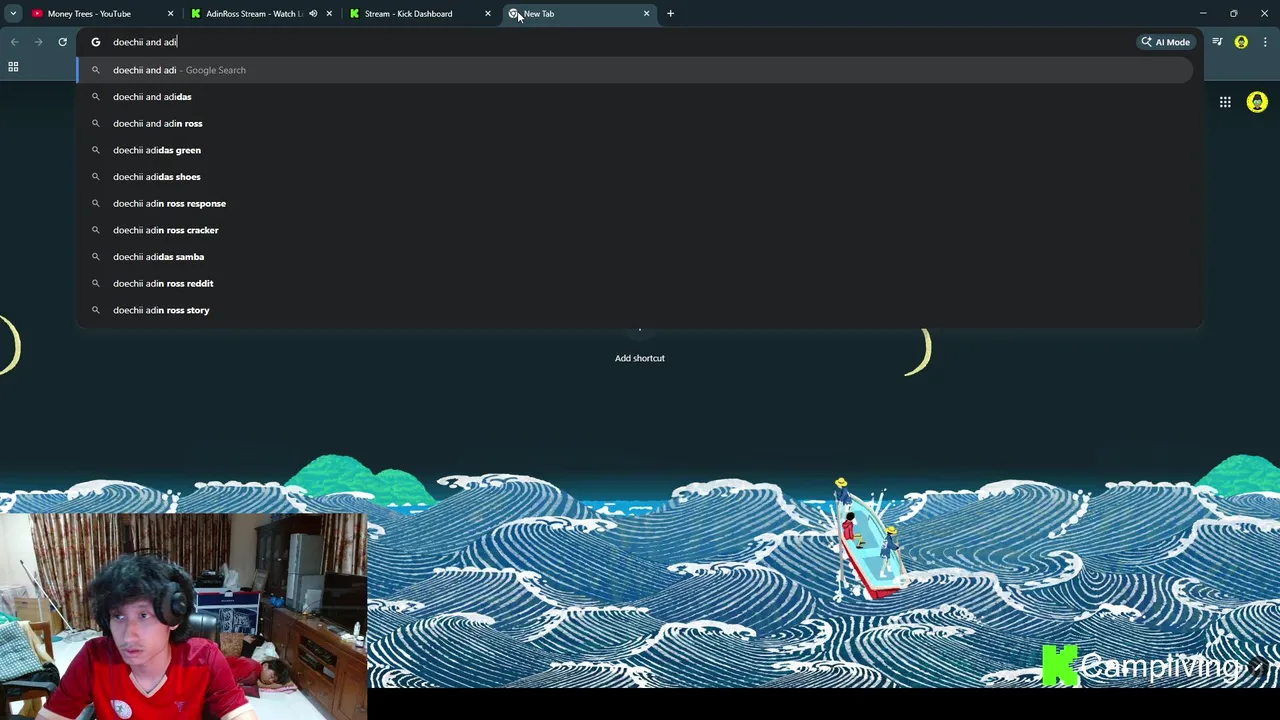Click the boat doodle in the waves
Image resolution: width=1280 pixels, height=720 pixels.
[868, 540]
